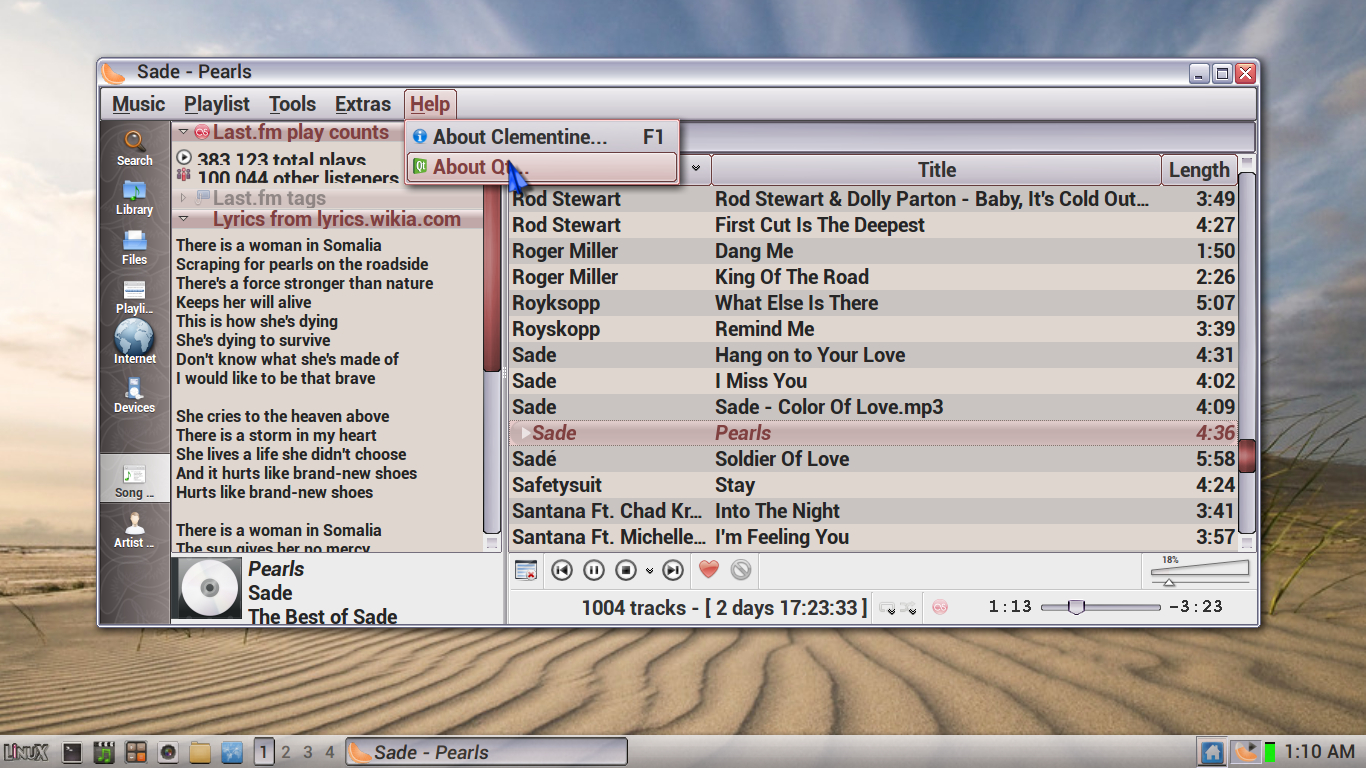This screenshot has width=1366, height=768.
Task: Open the Artist info sidebar tab
Action: (134, 530)
